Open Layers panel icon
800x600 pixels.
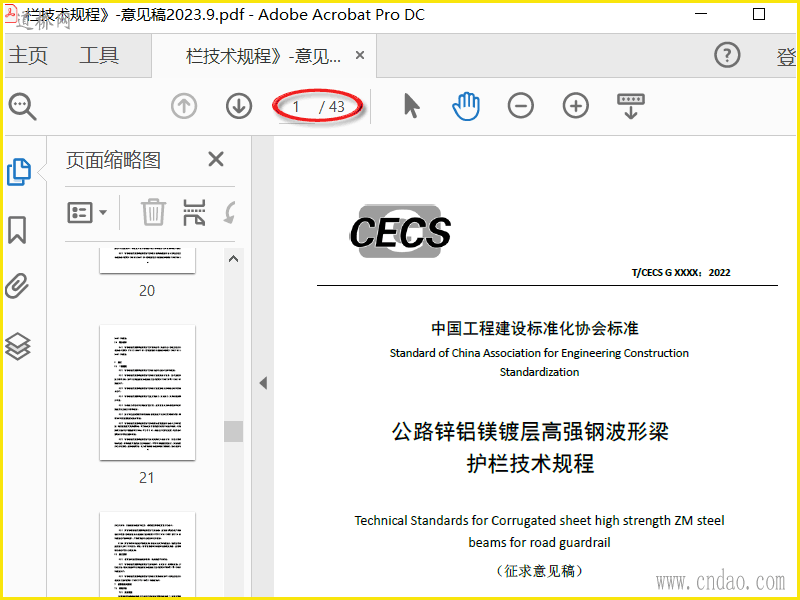tap(18, 346)
